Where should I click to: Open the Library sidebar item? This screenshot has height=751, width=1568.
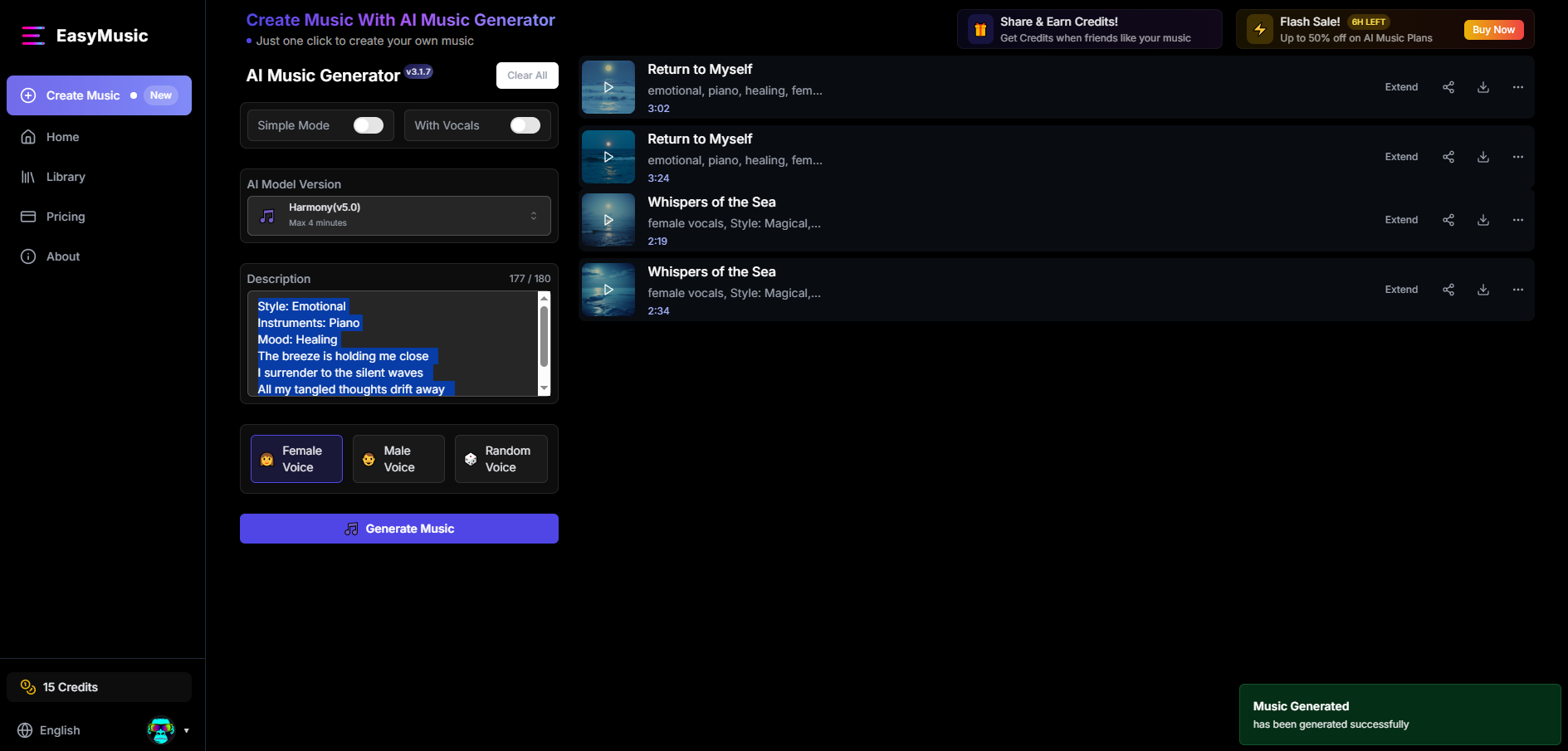click(x=99, y=177)
